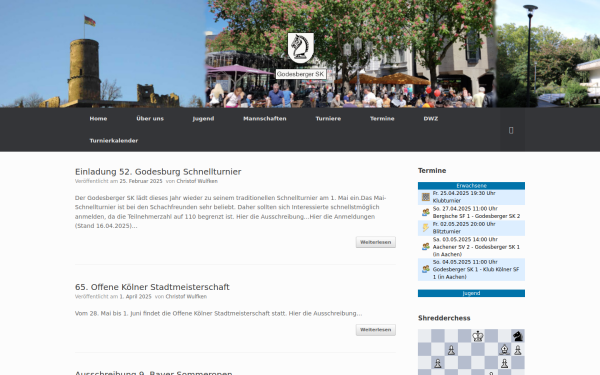Open article Ausschreibung 9. Bayer Sommeropen
The height and width of the screenshot is (375, 600).
click(153, 373)
